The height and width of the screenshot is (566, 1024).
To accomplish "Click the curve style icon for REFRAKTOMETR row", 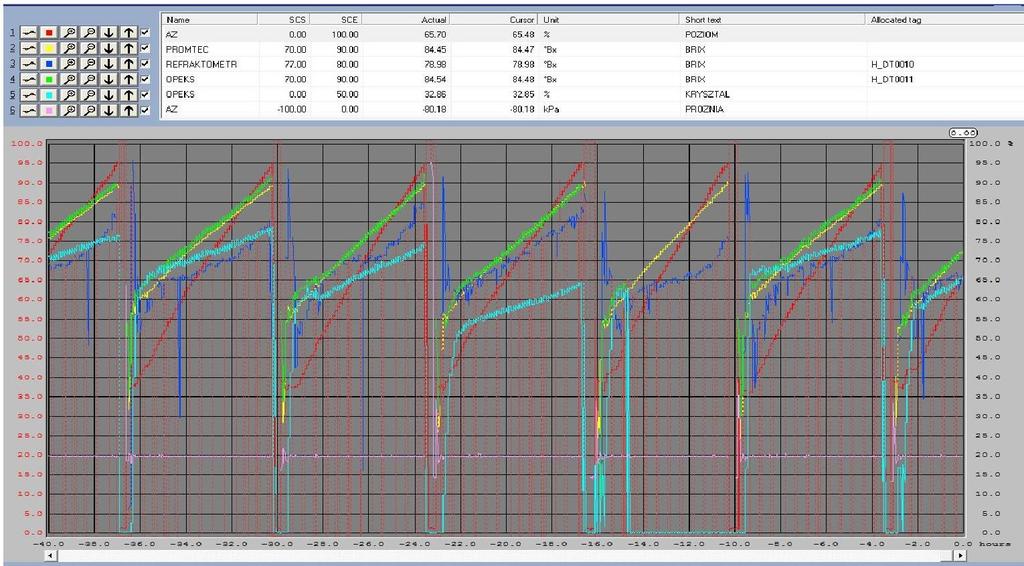I will [29, 63].
